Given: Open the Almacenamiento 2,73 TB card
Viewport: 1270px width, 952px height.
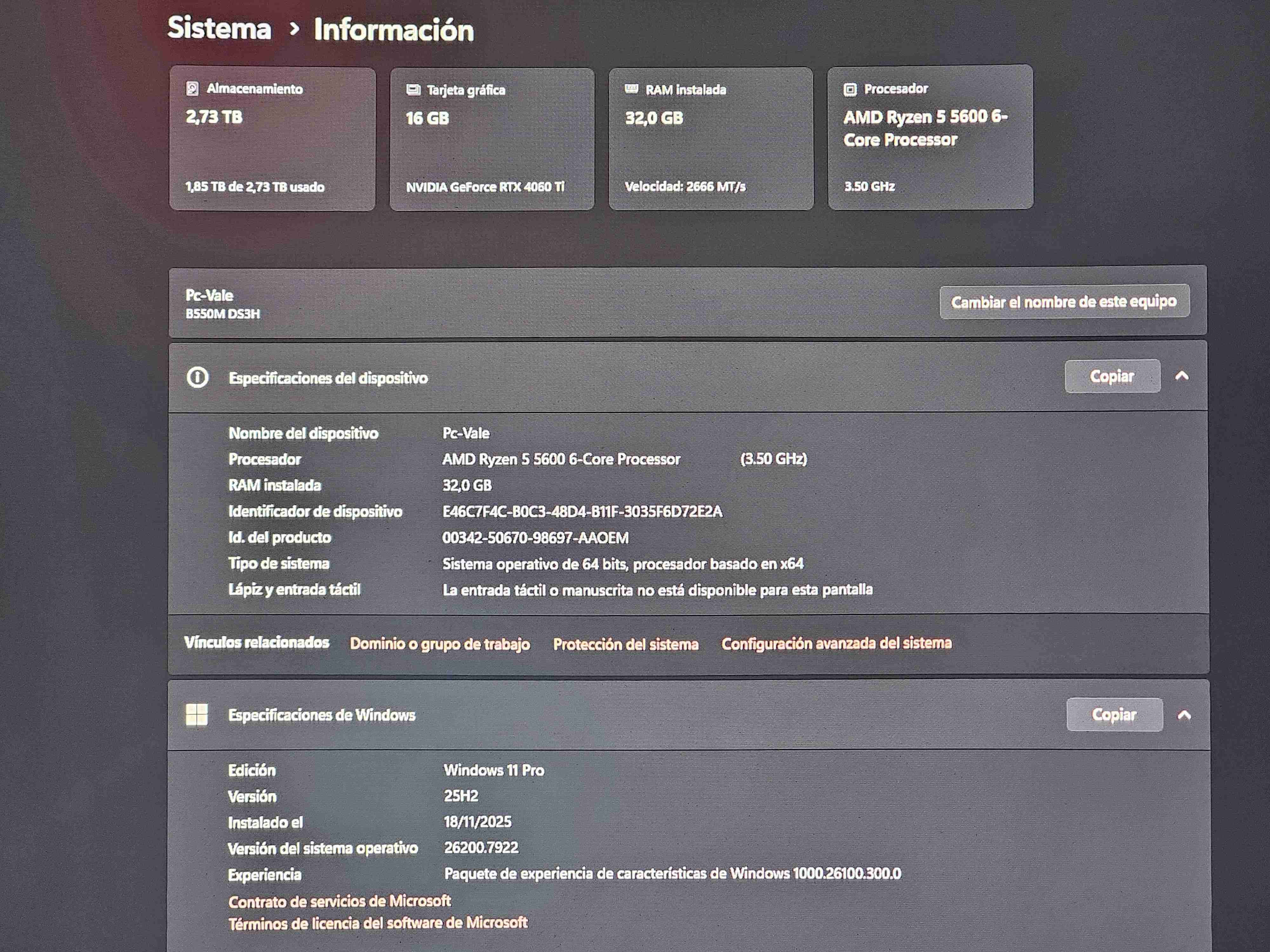Looking at the screenshot, I should point(272,139).
